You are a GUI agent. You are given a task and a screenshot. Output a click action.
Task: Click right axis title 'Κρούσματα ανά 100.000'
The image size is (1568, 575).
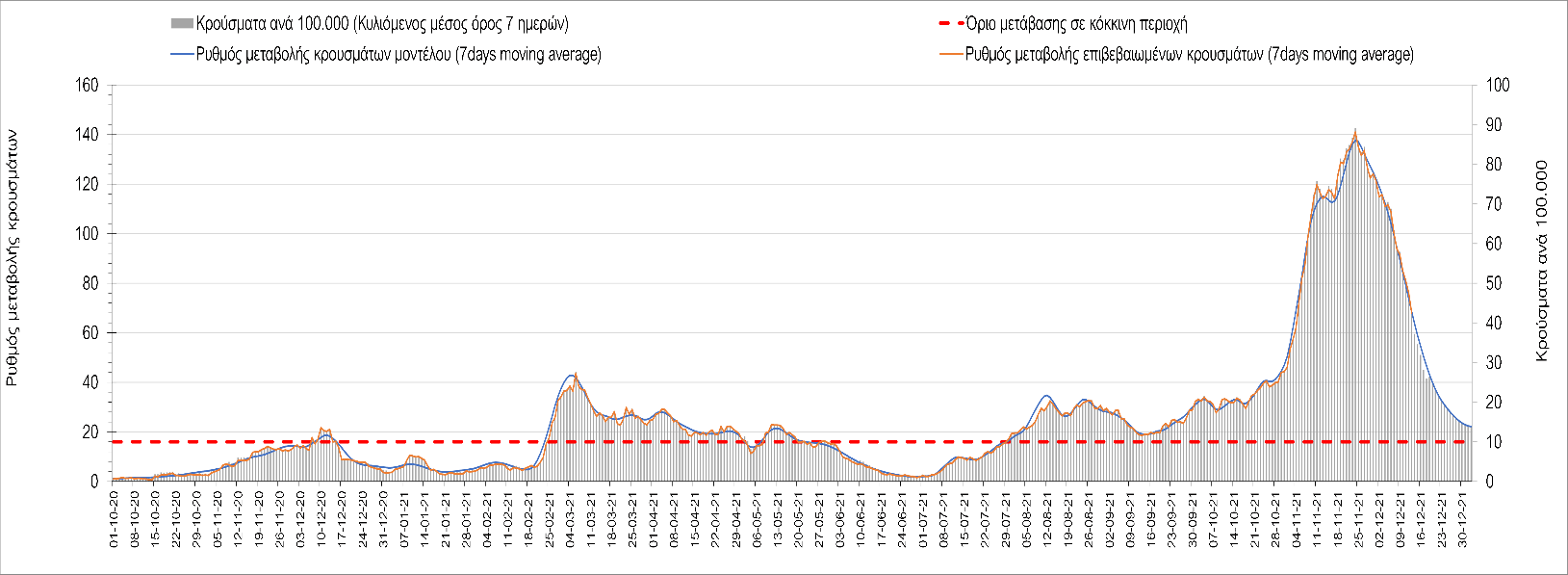pos(1541,261)
